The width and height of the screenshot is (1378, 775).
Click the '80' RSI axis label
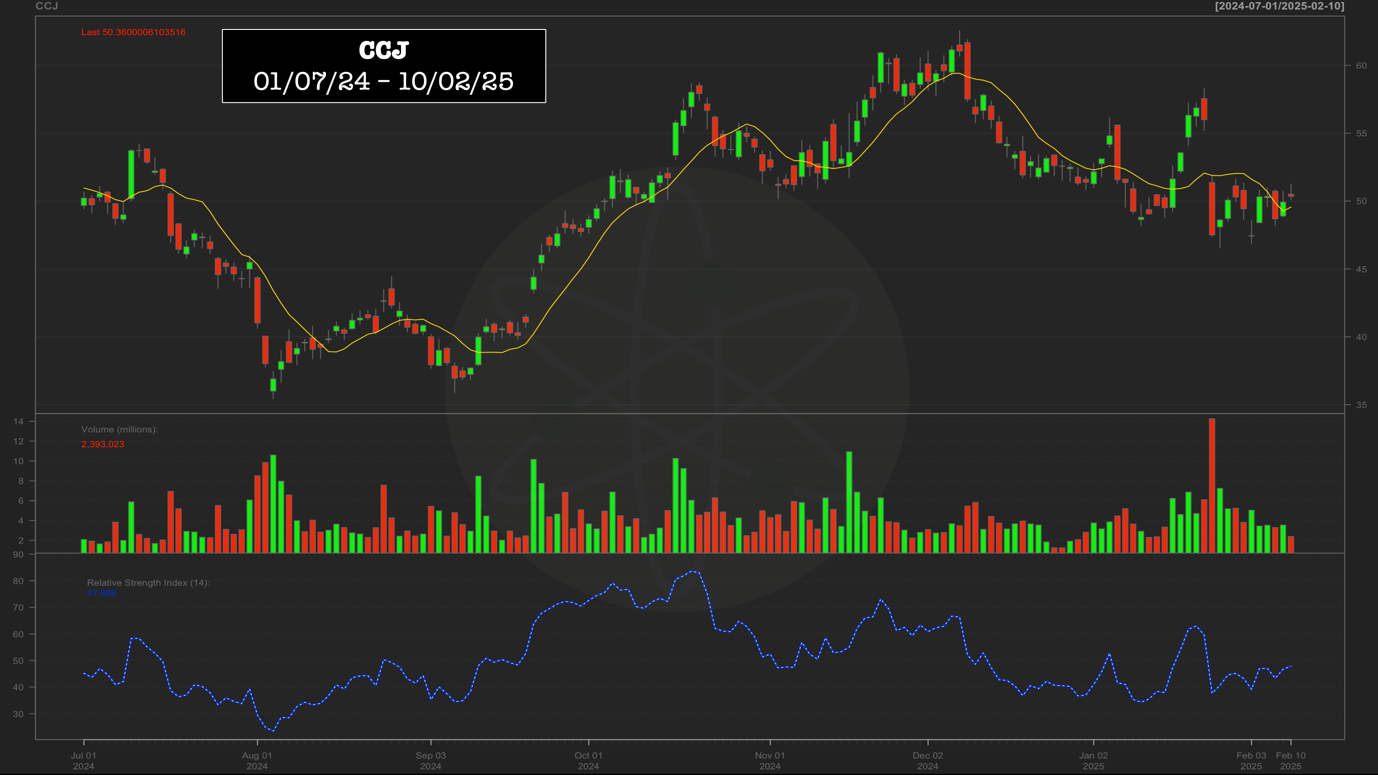[x=18, y=581]
